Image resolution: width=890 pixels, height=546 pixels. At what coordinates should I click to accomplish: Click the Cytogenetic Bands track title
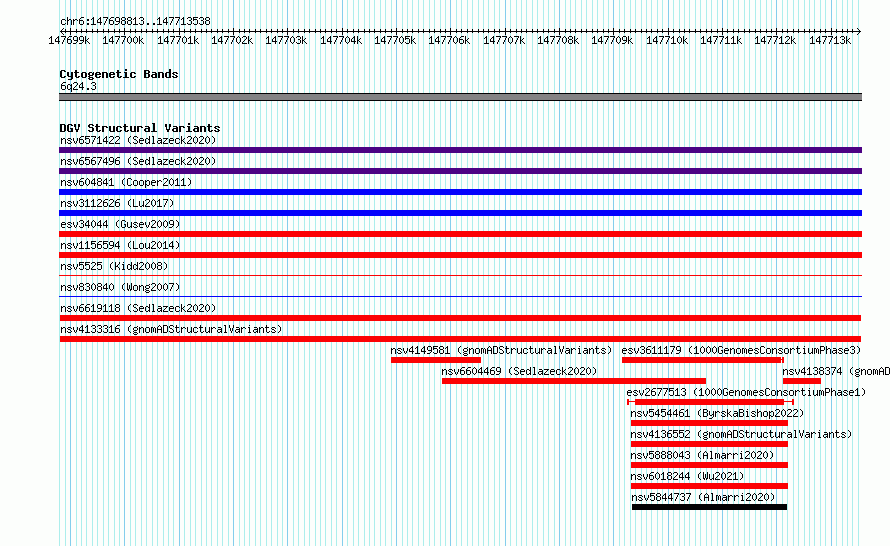(119, 74)
